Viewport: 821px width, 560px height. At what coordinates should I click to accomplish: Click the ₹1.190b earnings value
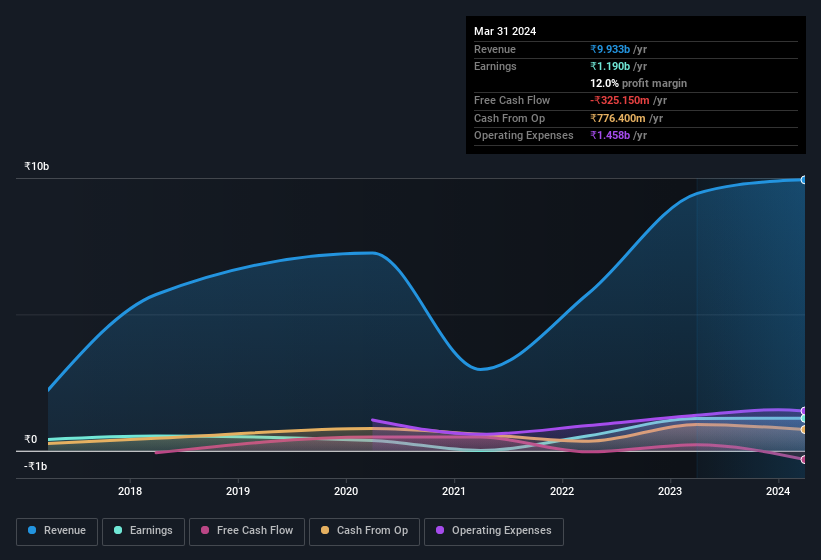610,66
